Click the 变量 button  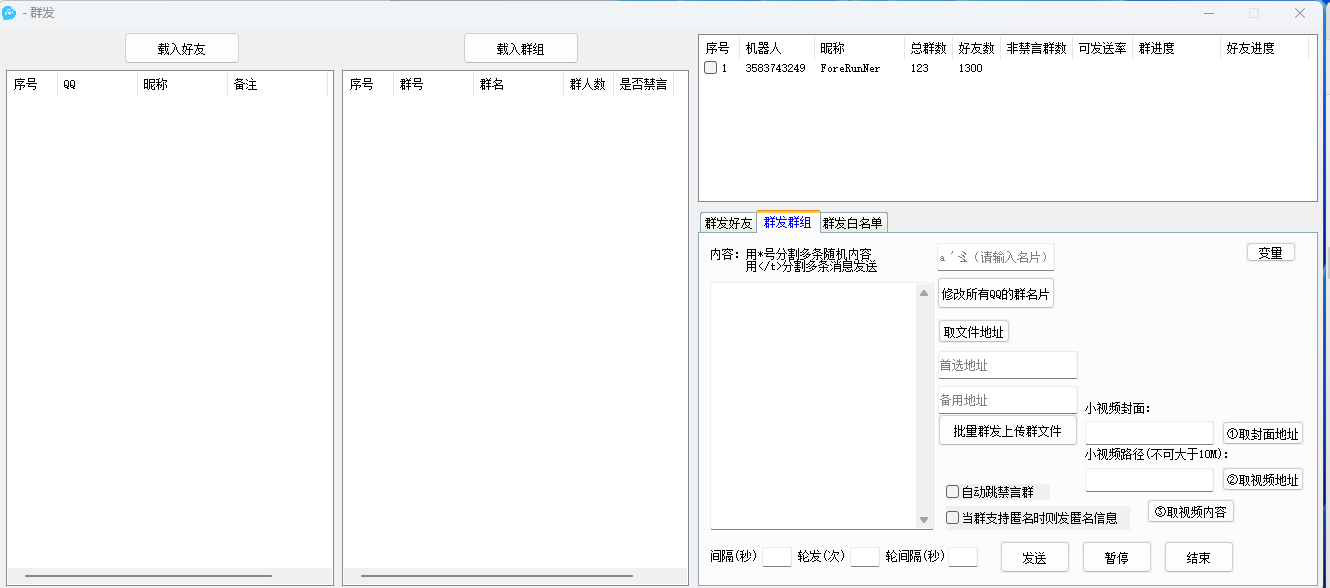pyautogui.click(x=1270, y=253)
